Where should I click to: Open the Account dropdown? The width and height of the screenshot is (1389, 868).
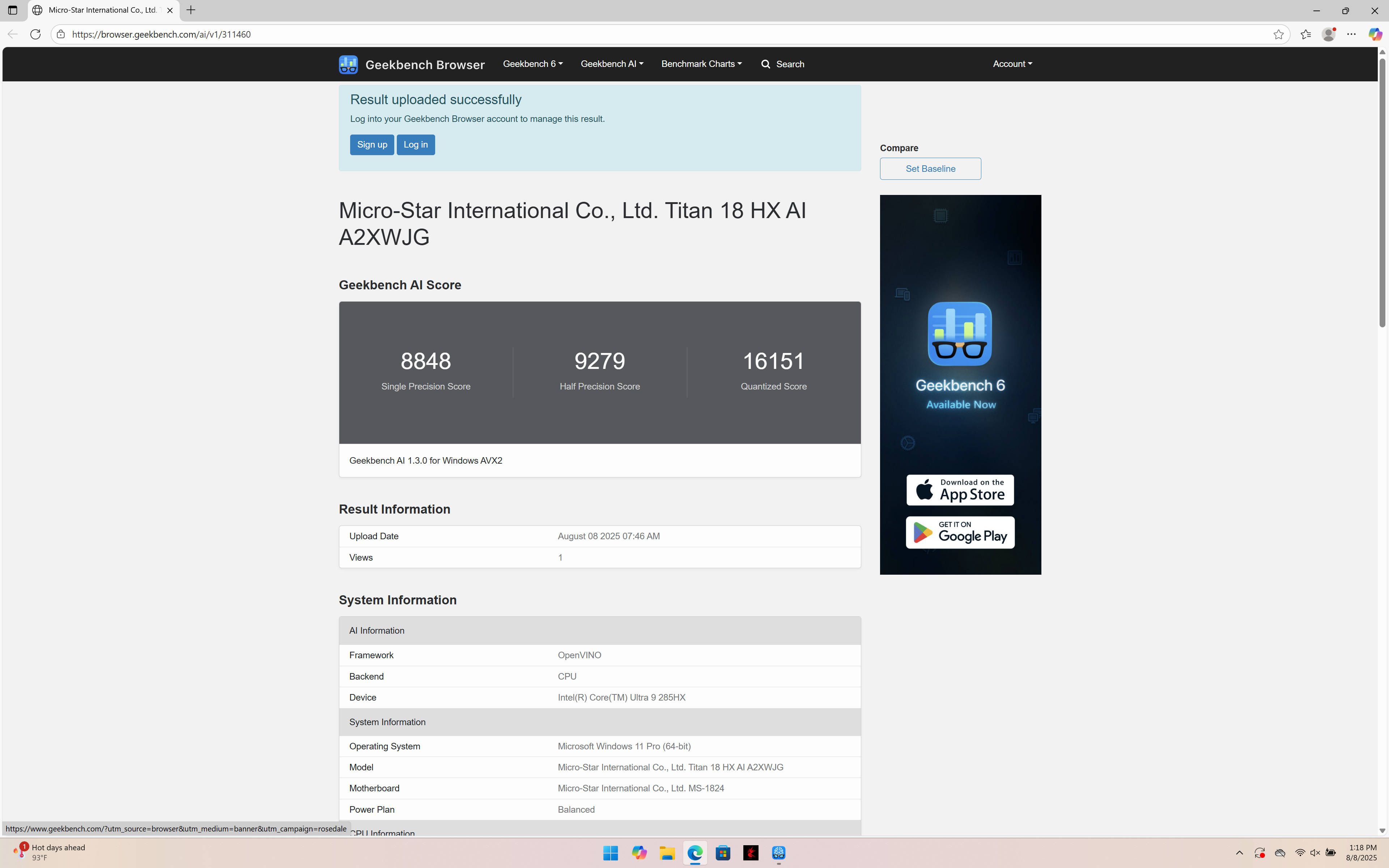point(1012,64)
